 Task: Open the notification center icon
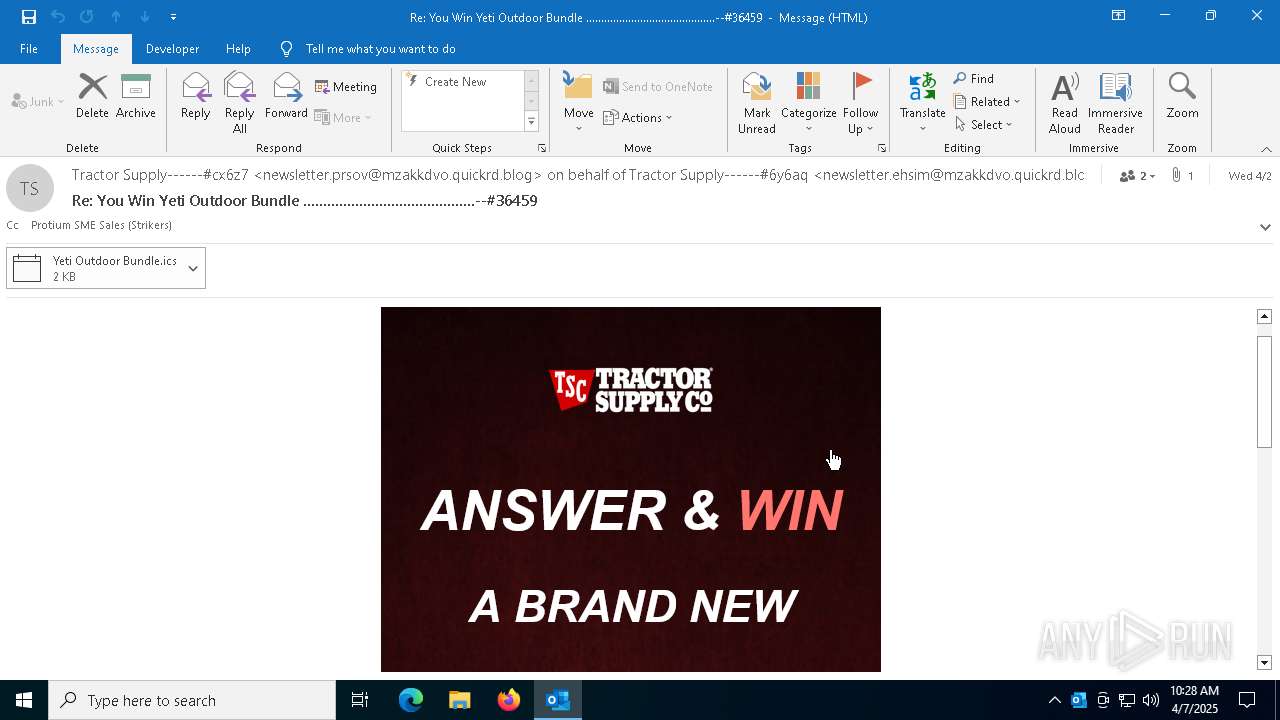(1248, 700)
